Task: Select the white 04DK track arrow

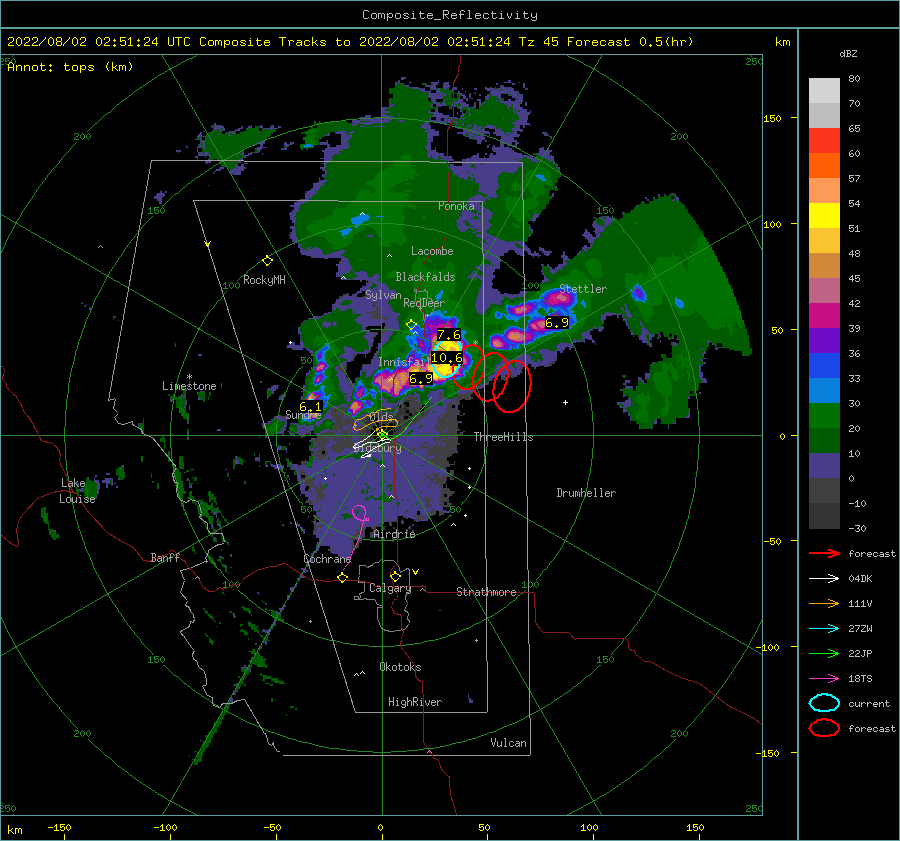Action: click(x=824, y=579)
